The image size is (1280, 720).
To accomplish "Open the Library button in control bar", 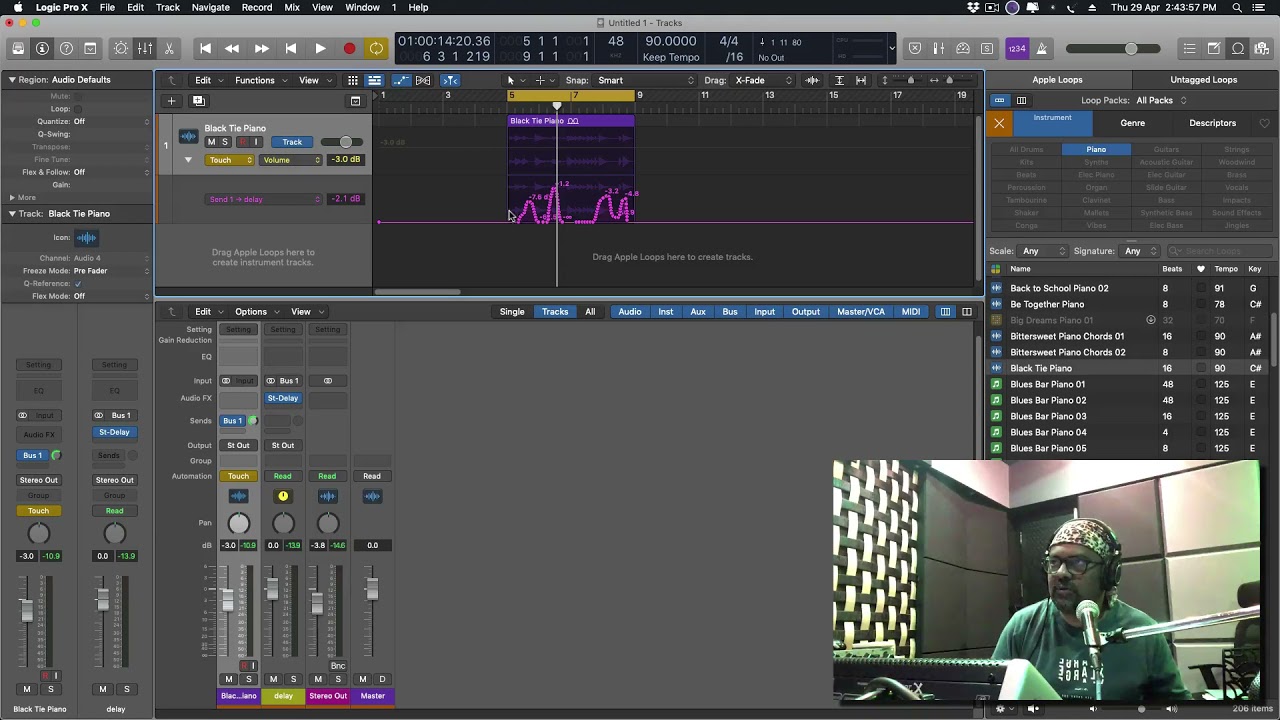I will click(18, 48).
